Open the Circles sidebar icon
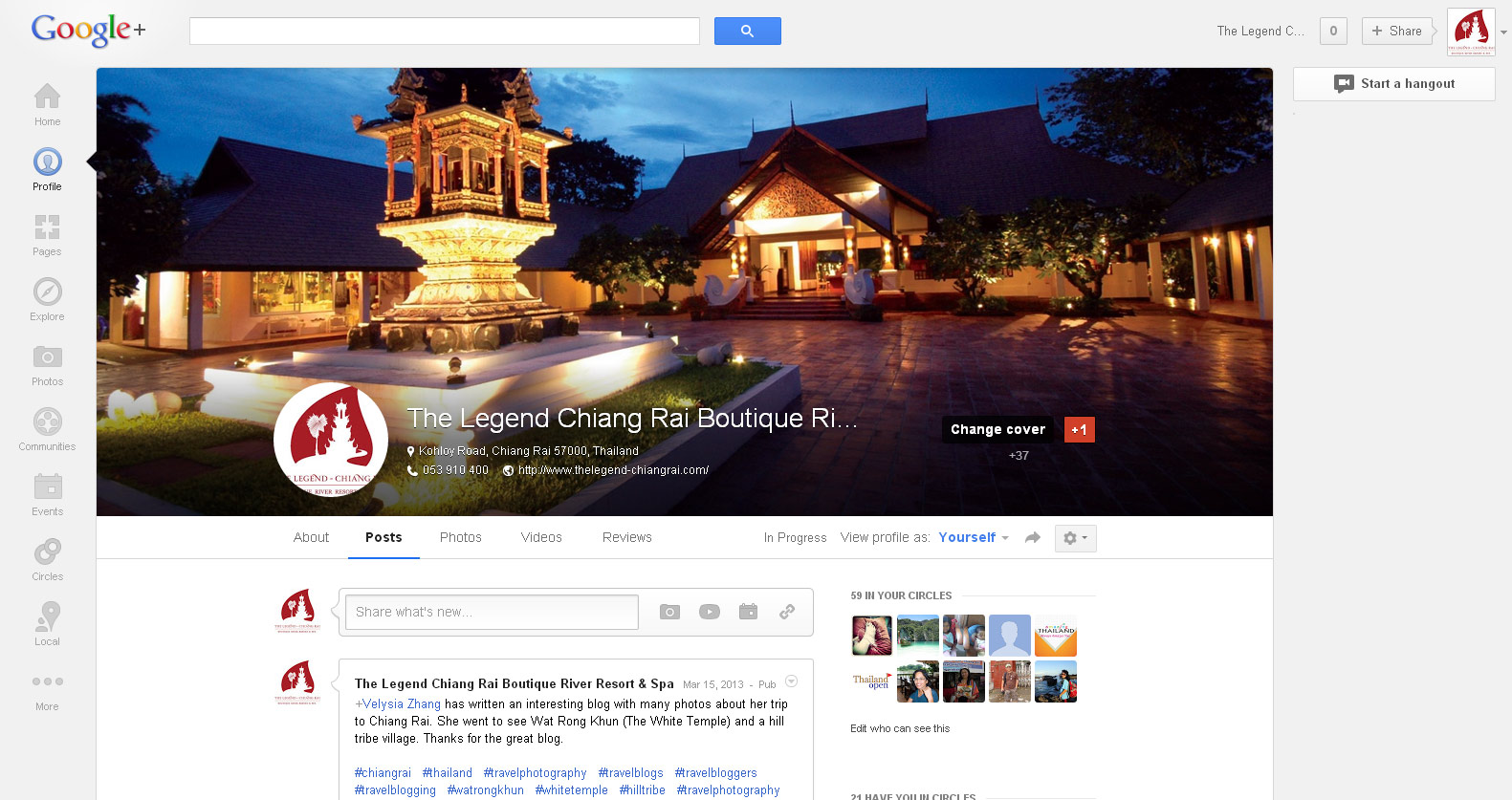Screen dimensions: 1512x800 click(47, 551)
